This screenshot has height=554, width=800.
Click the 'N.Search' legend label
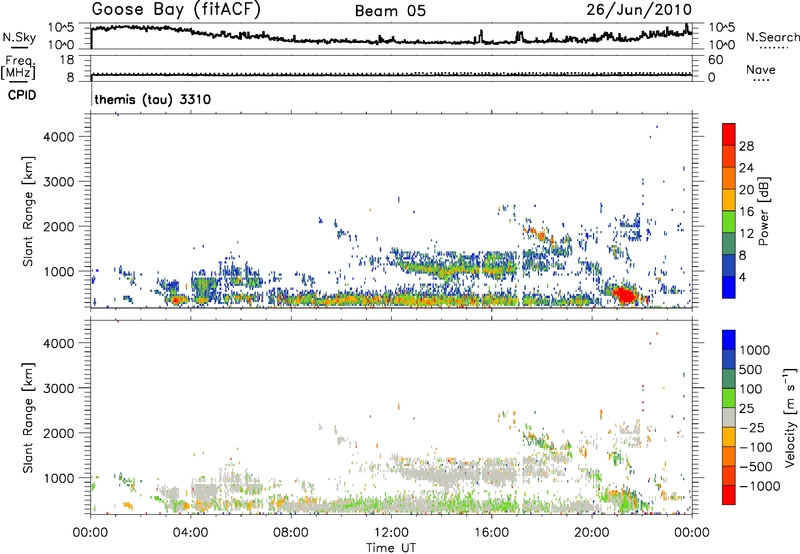click(x=772, y=37)
